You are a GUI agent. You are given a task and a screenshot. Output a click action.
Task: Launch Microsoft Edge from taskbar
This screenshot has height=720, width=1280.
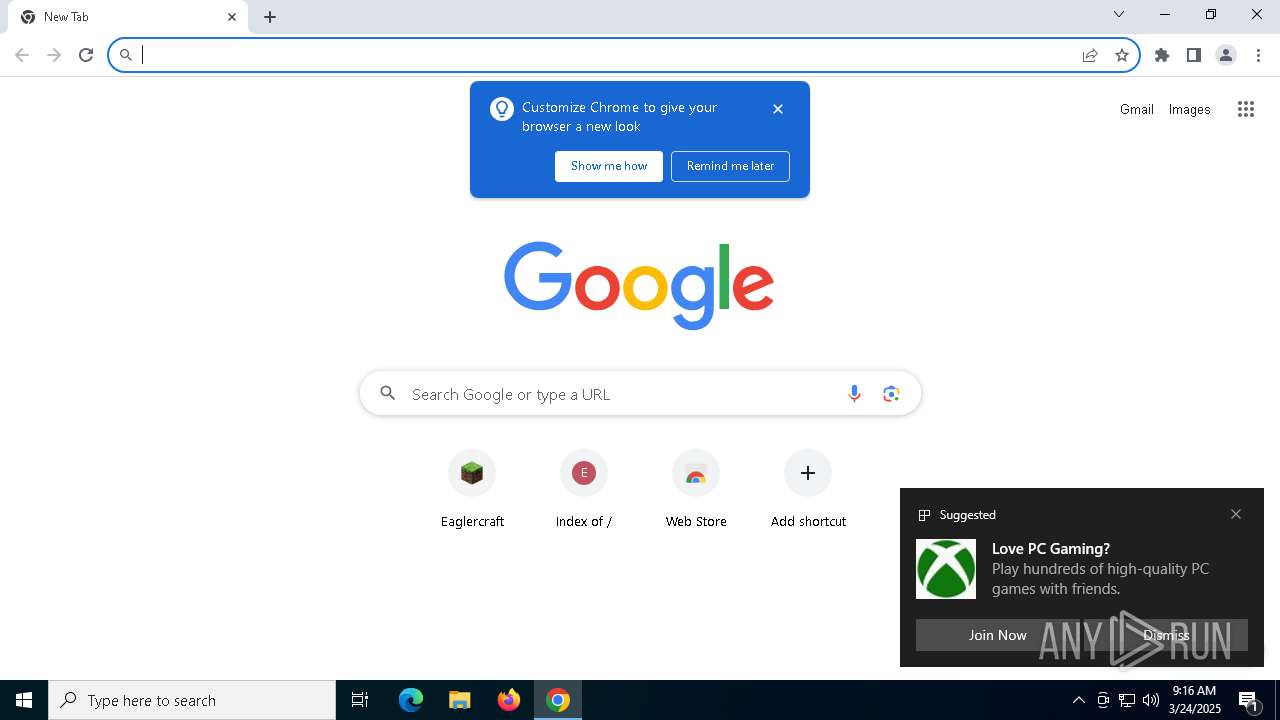click(x=411, y=700)
